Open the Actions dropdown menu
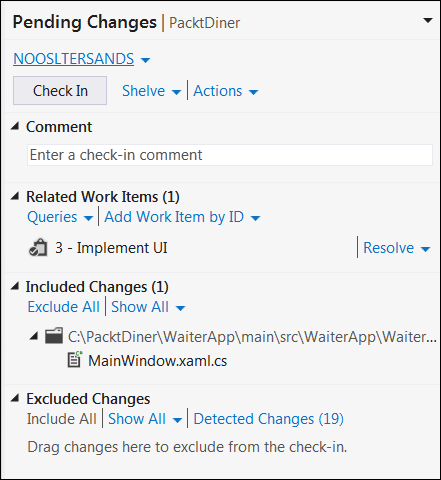 coord(226,91)
